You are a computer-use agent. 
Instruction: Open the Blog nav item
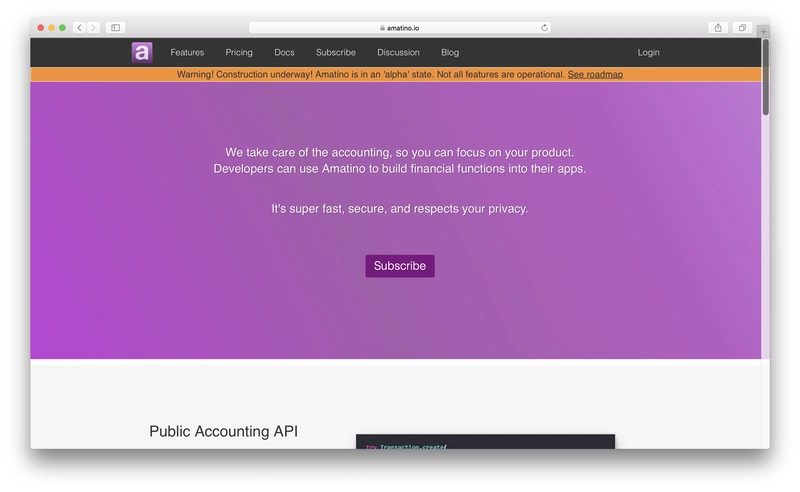click(x=450, y=52)
